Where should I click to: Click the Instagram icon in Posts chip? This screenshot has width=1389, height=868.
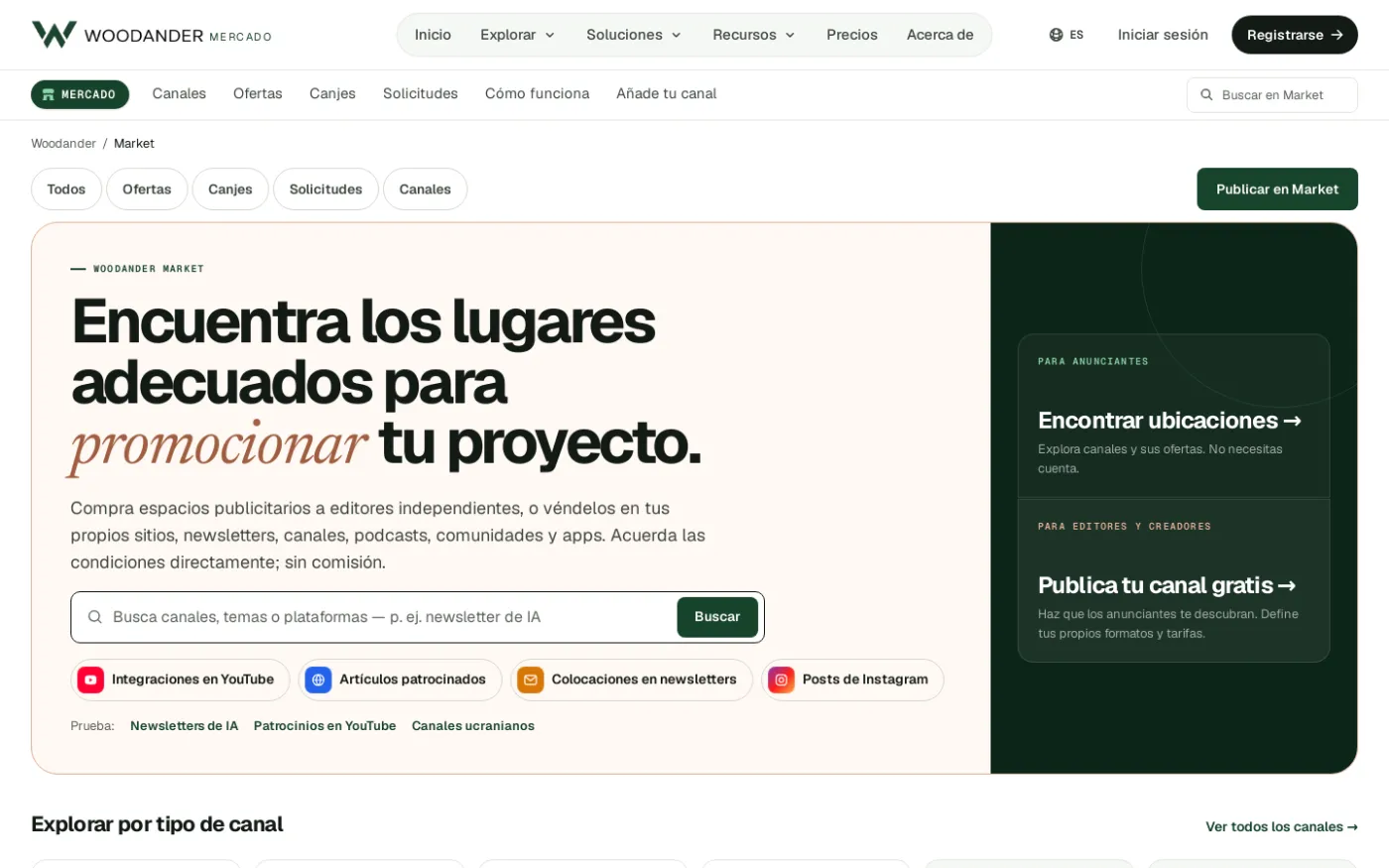[x=782, y=680]
